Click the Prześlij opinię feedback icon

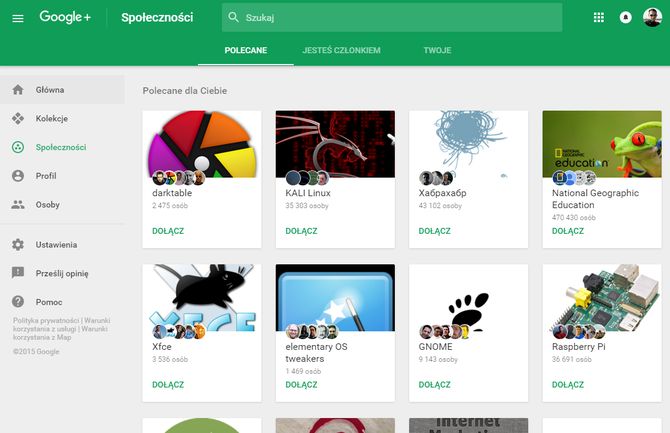pos(18,273)
